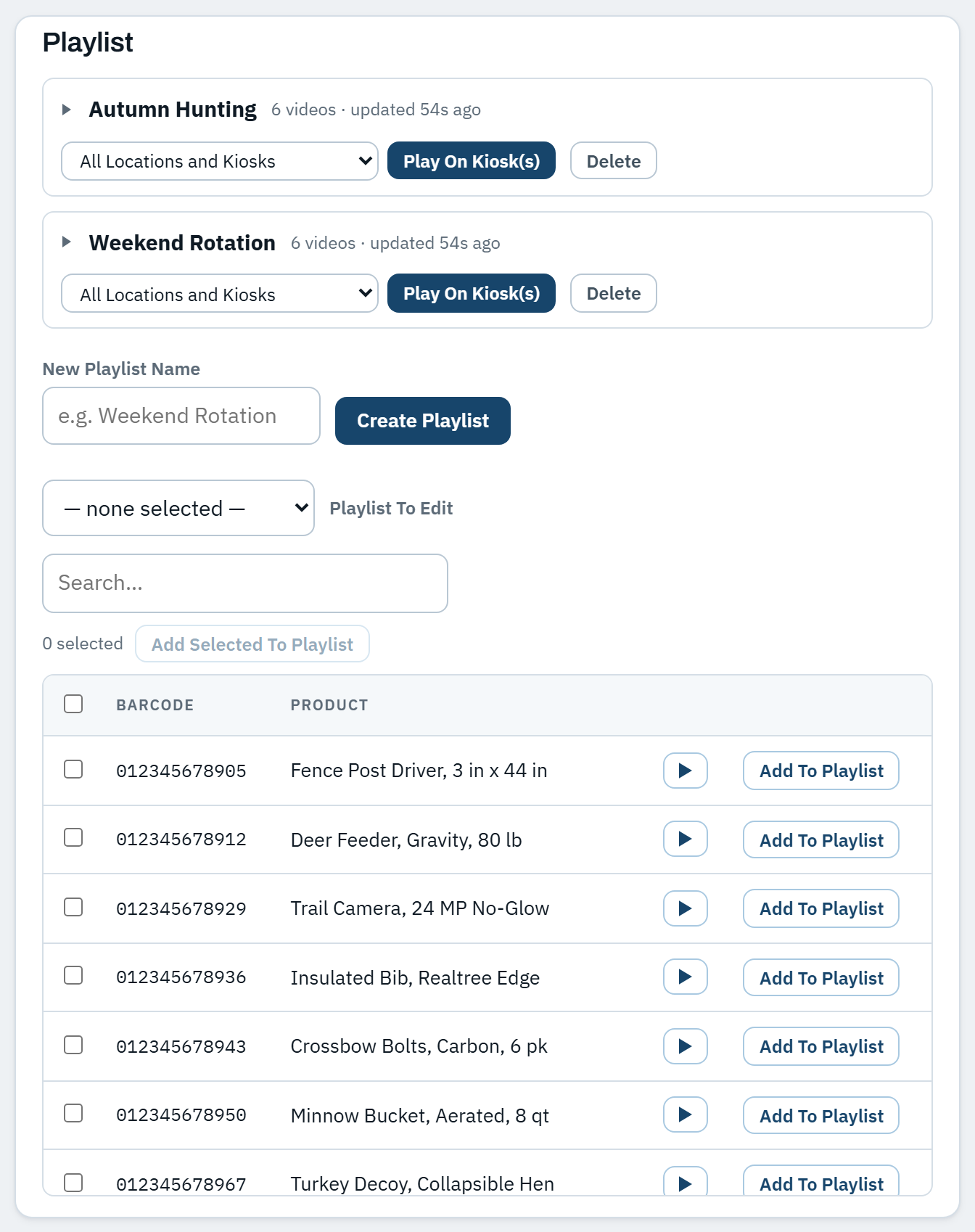This screenshot has width=975, height=1232.
Task: Play preview video for Deer Feeder
Action: click(685, 839)
